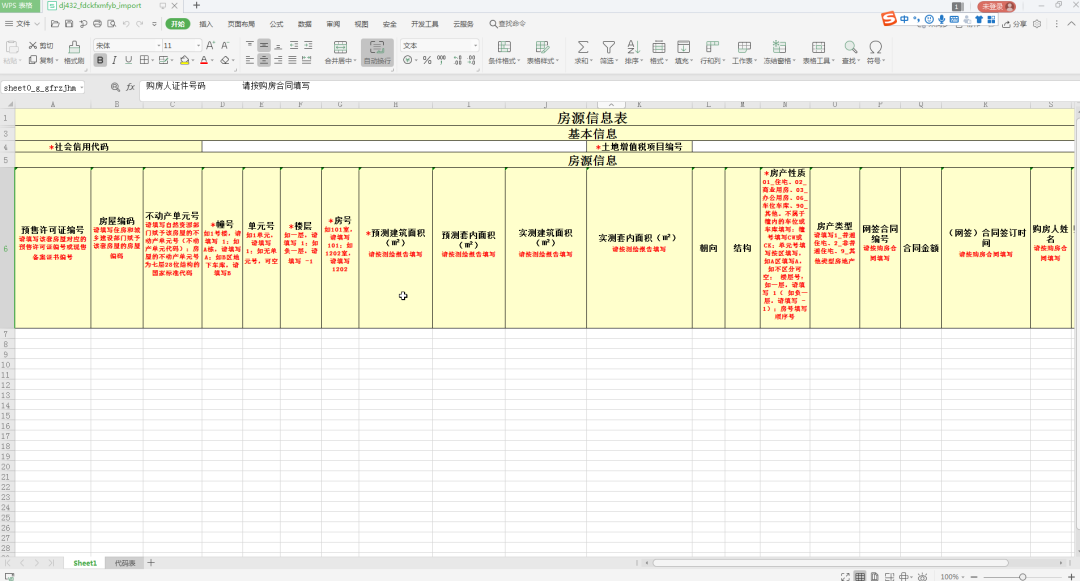The image size is (1080, 581).
Task: Click the font color red A swatch
Action: [203, 60]
